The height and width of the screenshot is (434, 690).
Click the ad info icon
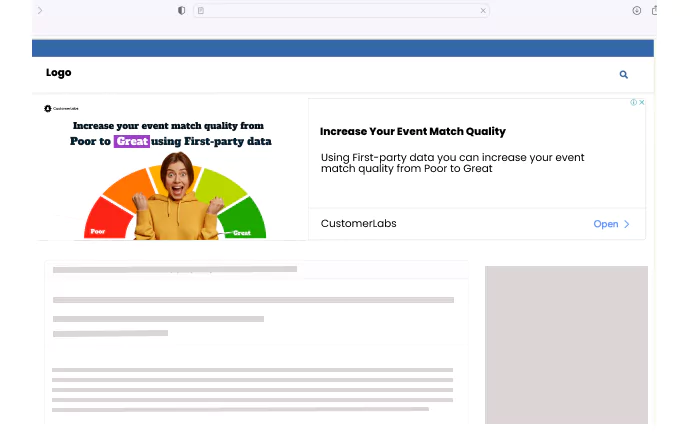pyautogui.click(x=633, y=102)
